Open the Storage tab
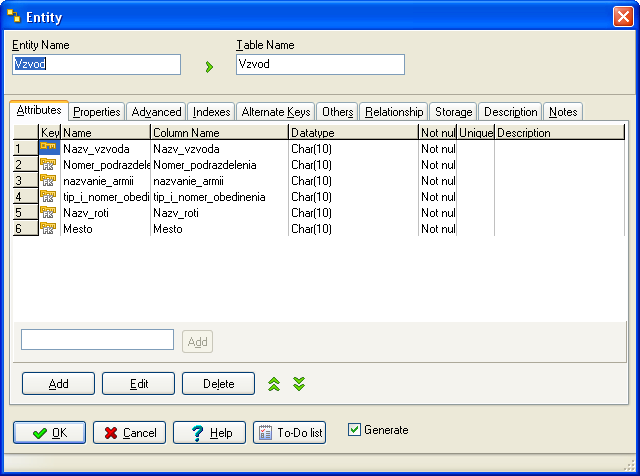 click(x=453, y=112)
